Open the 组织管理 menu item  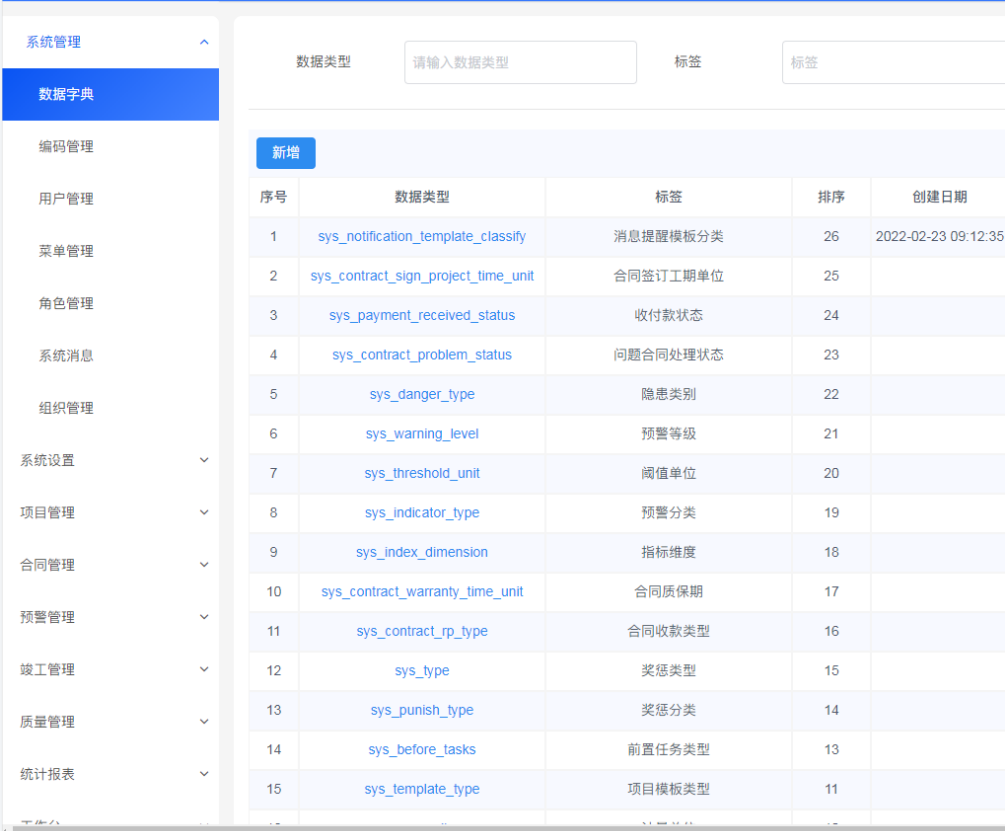[x=110, y=408]
